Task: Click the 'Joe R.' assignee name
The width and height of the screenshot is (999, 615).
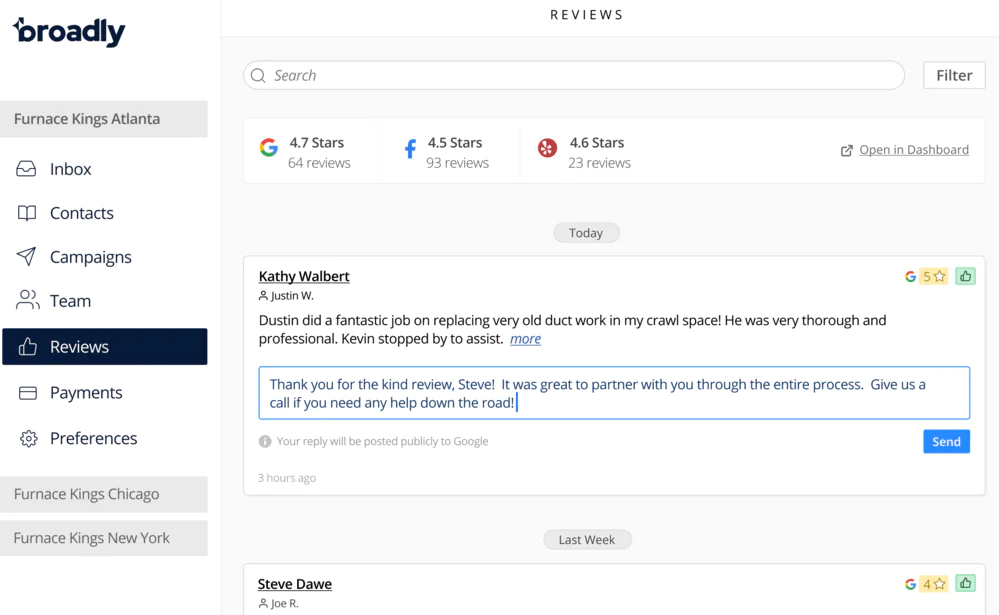Action: pos(285,604)
